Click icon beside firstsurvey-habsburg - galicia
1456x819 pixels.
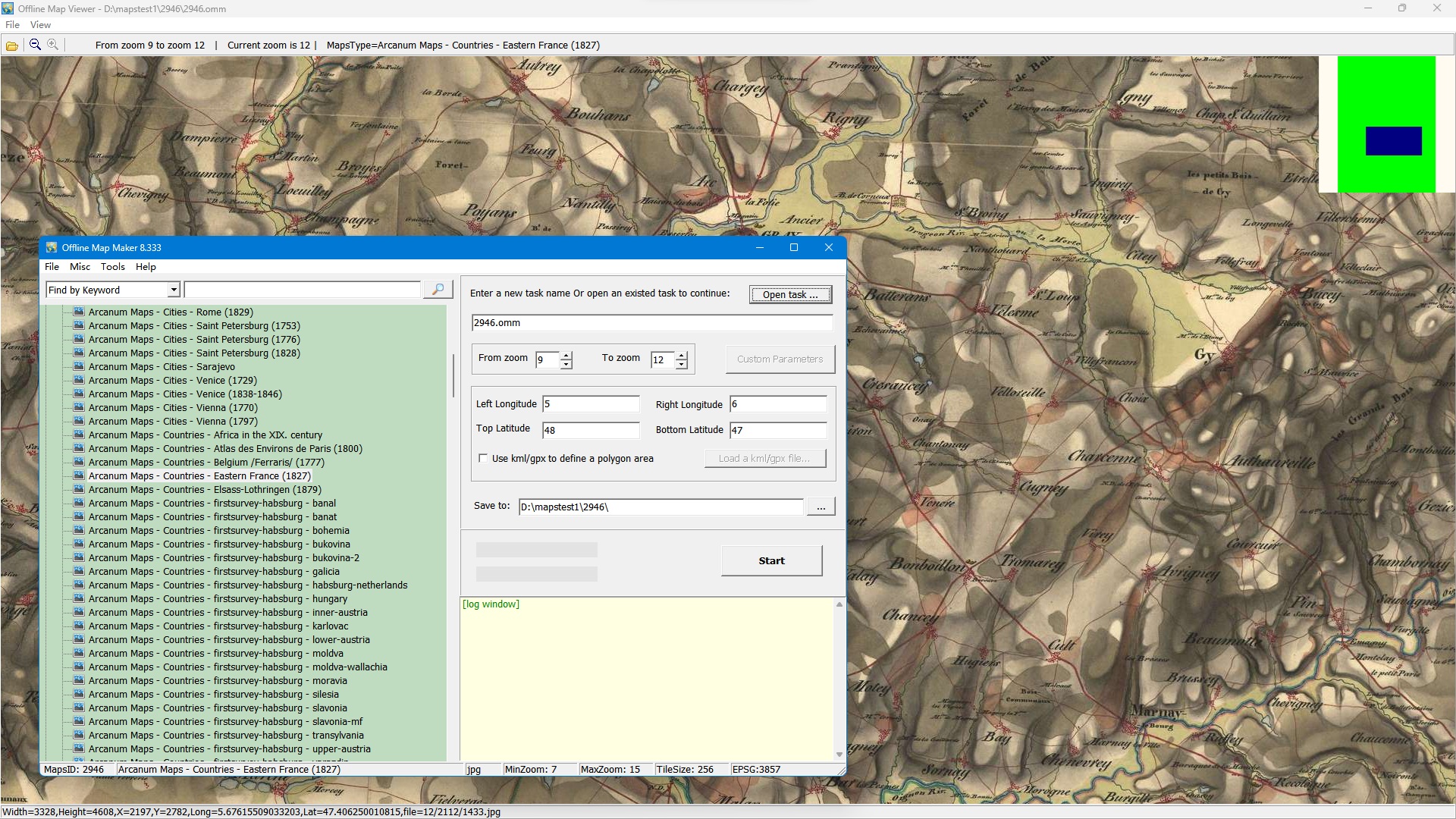pos(78,571)
